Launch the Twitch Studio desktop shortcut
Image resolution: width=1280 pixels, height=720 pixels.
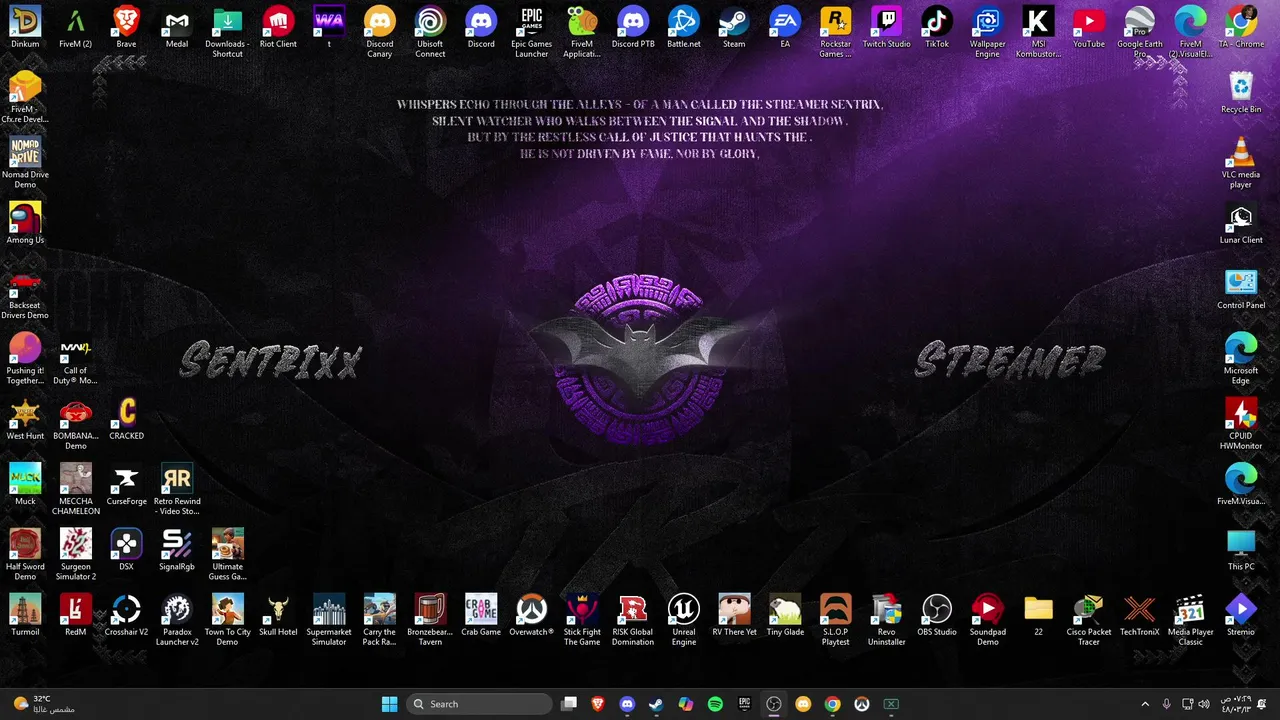tap(886, 27)
